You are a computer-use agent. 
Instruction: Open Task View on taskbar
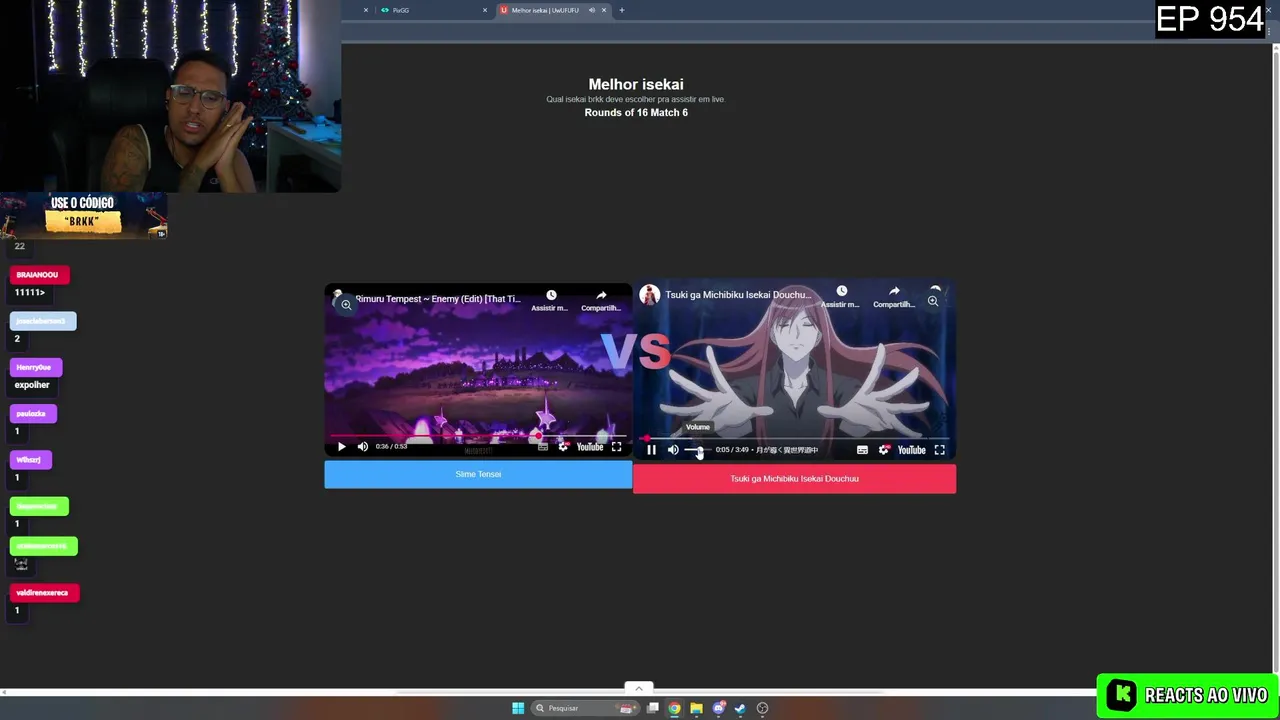(x=653, y=708)
